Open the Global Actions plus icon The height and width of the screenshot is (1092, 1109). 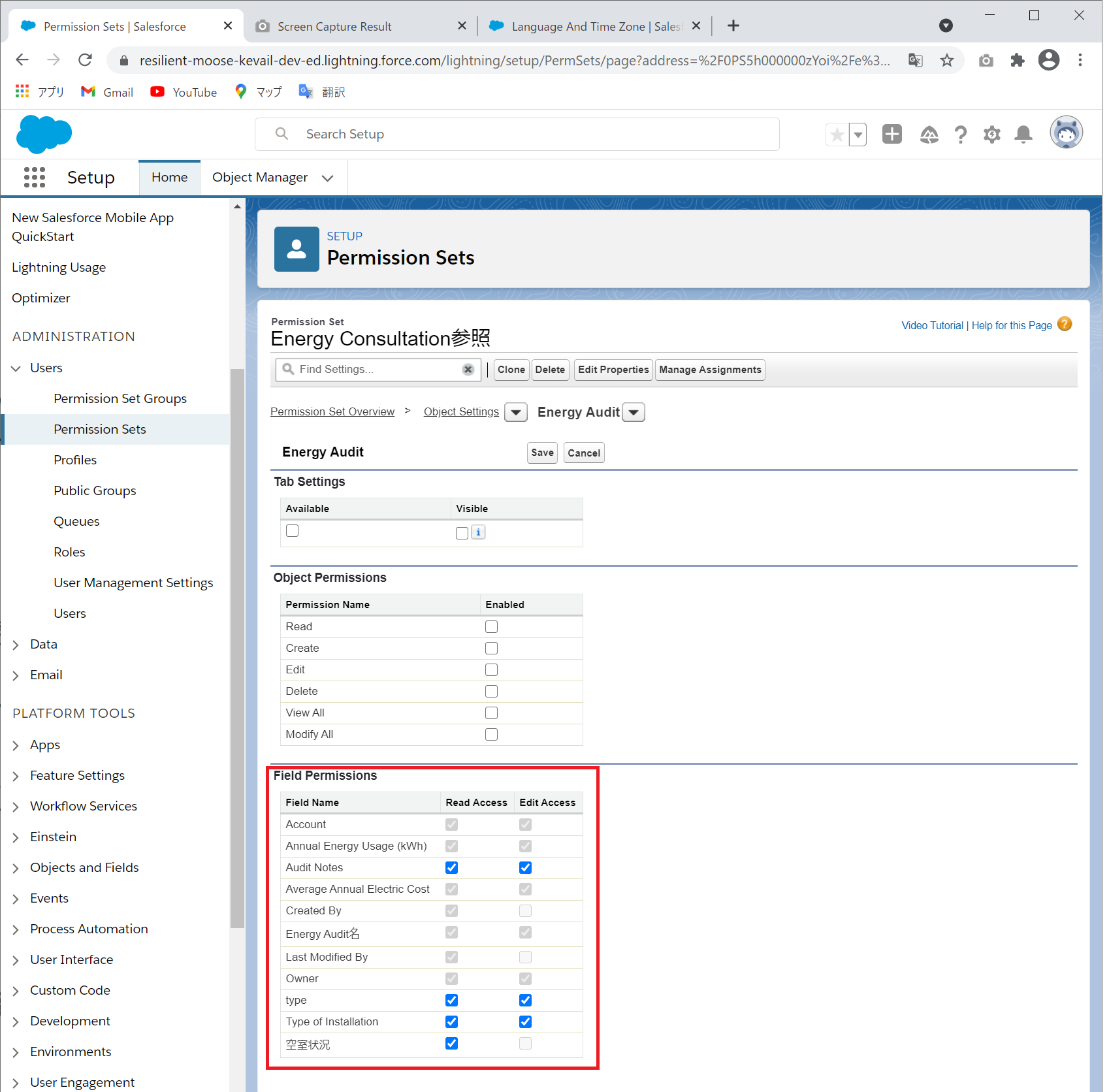892,134
